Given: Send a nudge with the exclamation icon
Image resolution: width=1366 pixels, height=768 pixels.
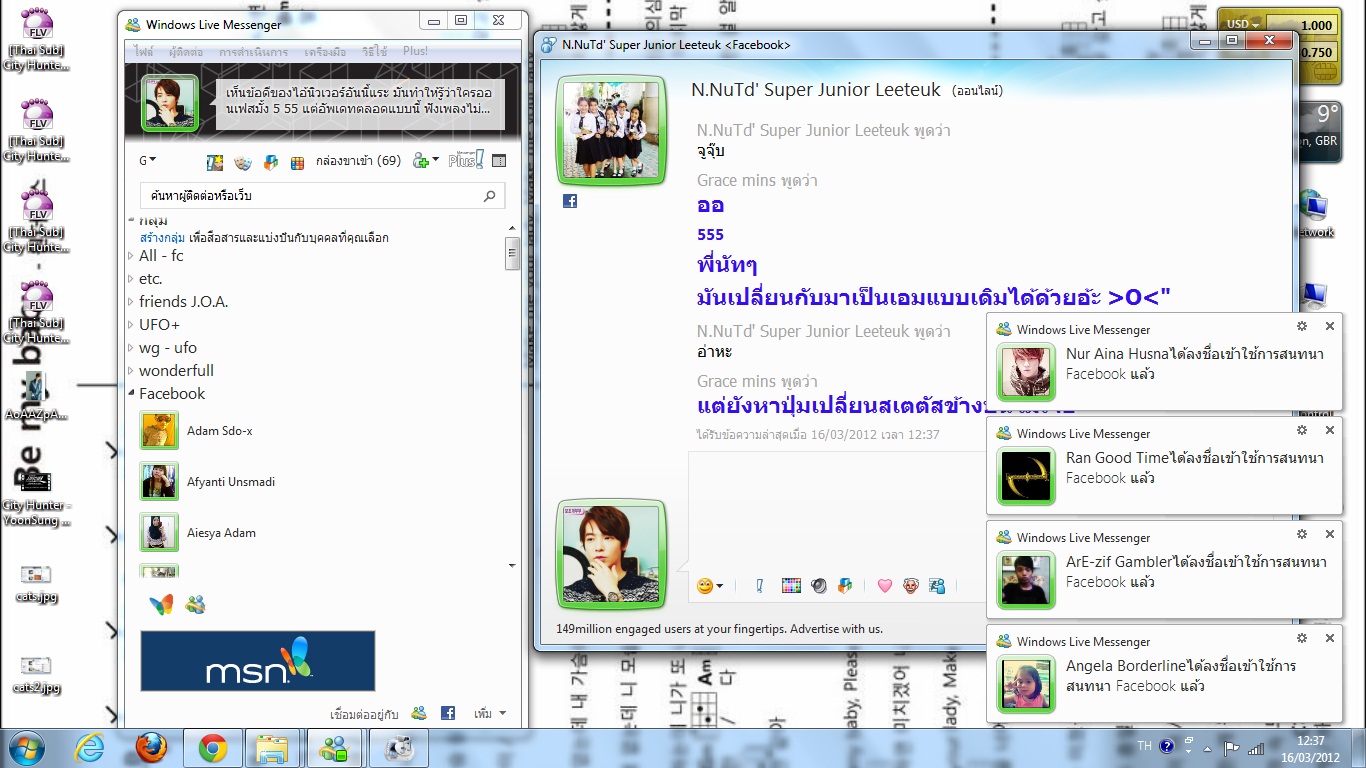Looking at the screenshot, I should [759, 586].
